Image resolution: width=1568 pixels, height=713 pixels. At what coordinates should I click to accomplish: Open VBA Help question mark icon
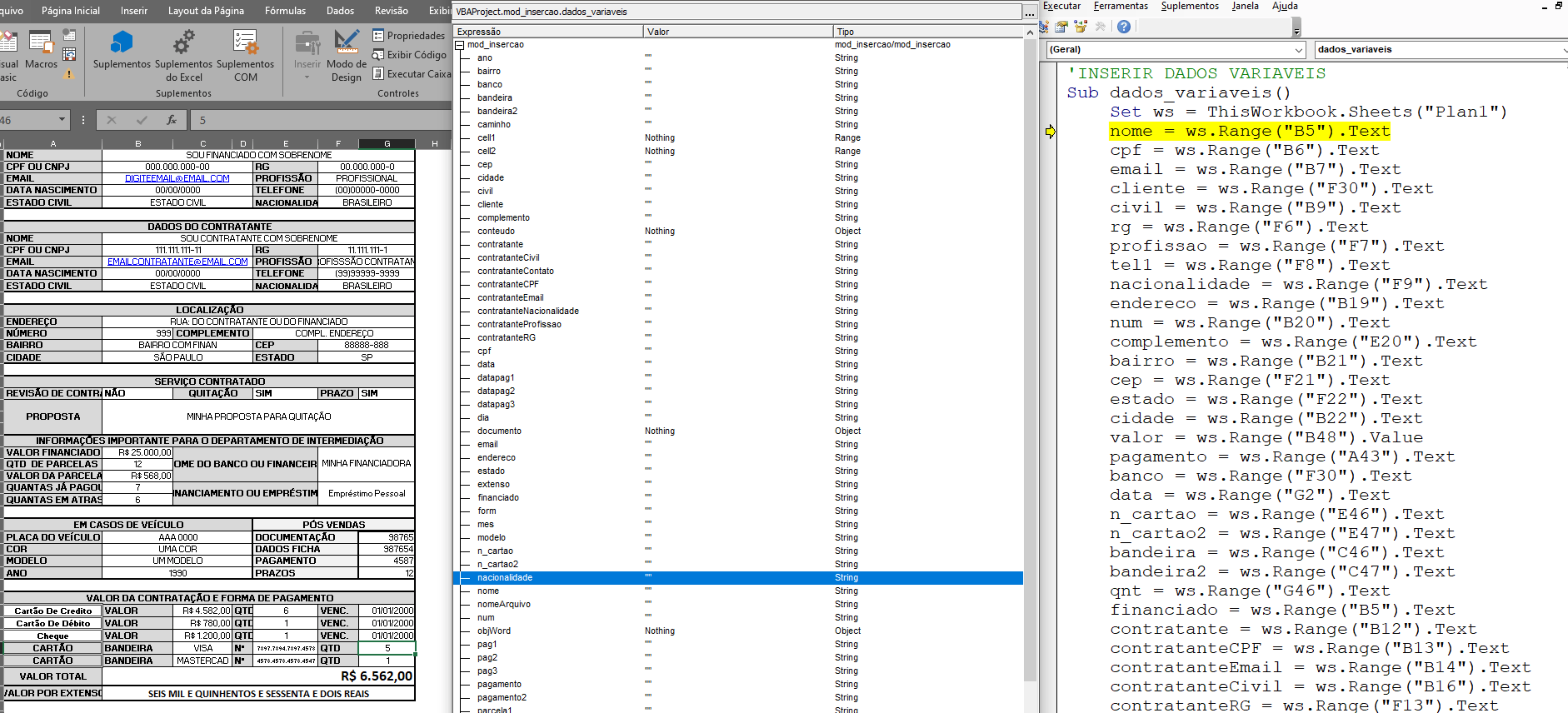[1124, 27]
